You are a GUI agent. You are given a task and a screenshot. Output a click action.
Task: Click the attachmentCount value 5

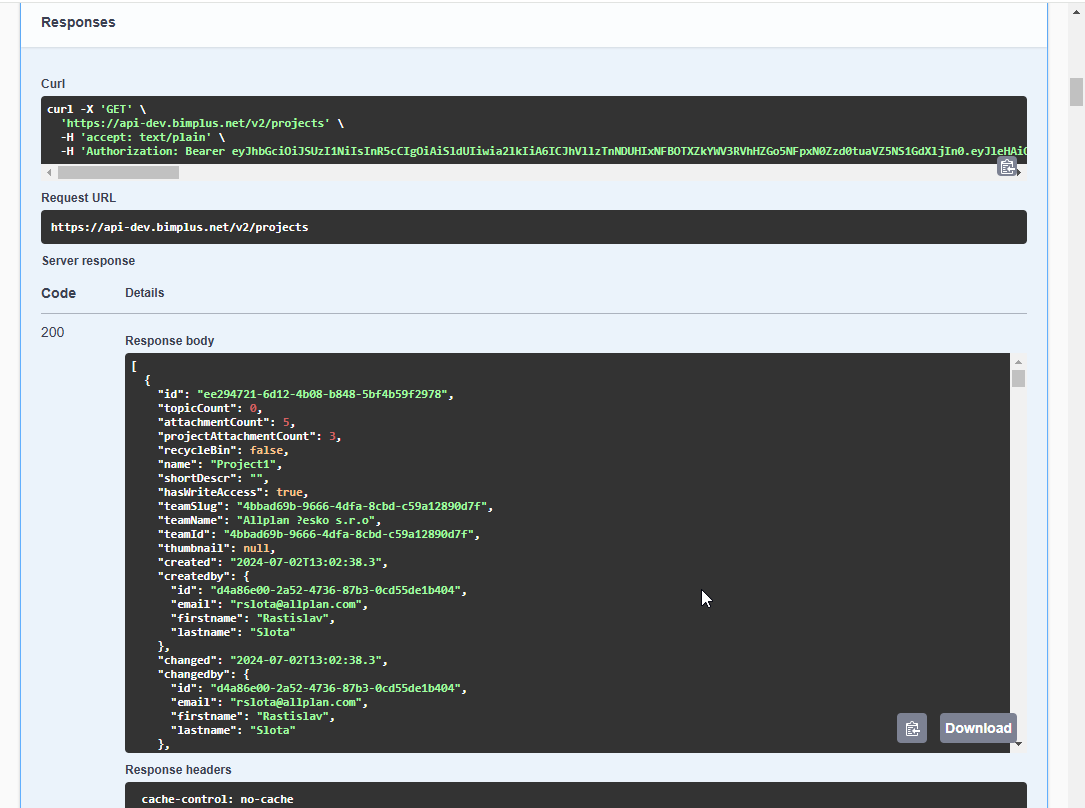click(x=286, y=422)
